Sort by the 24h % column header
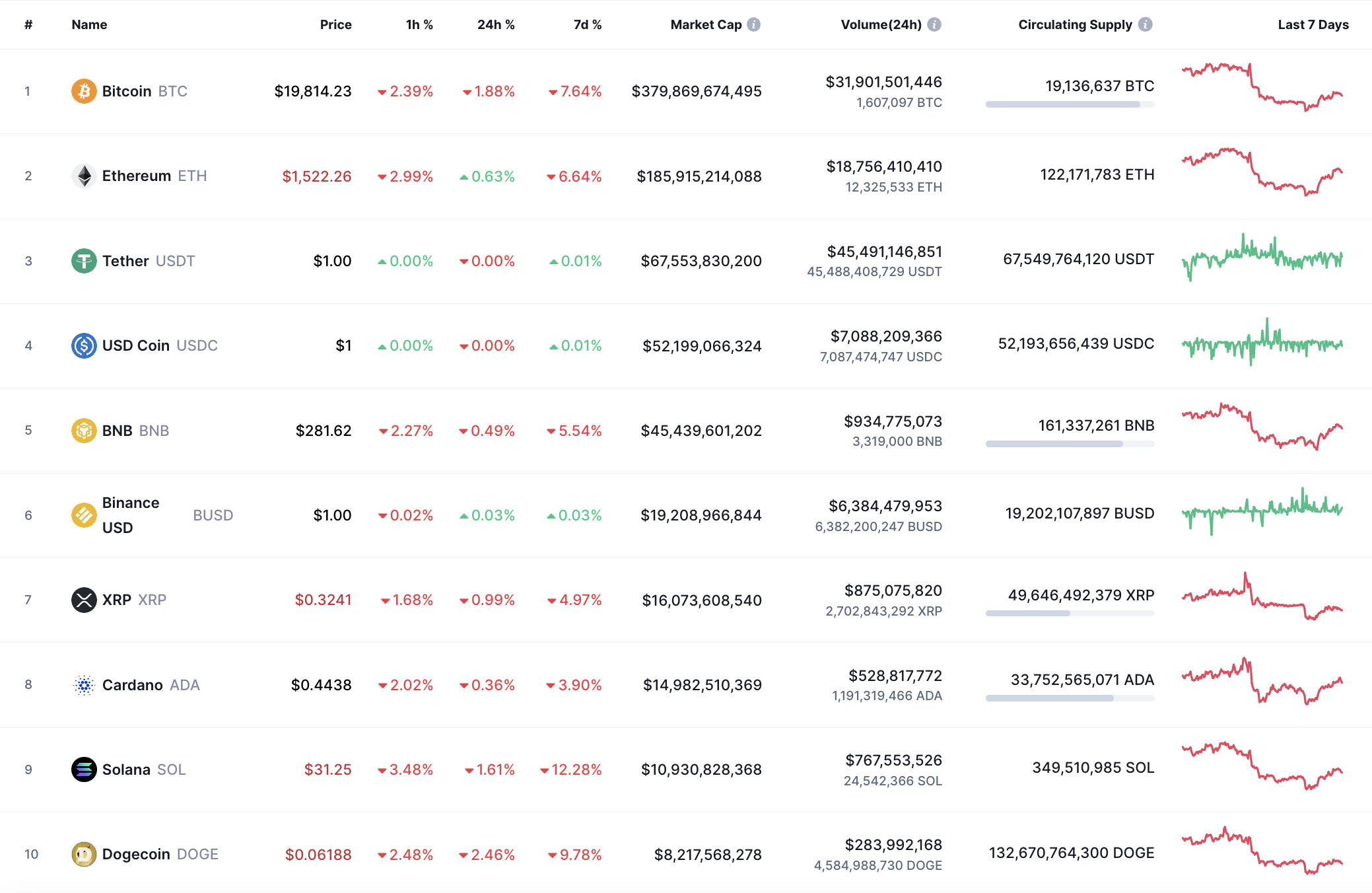The image size is (1372, 893). coord(496,24)
